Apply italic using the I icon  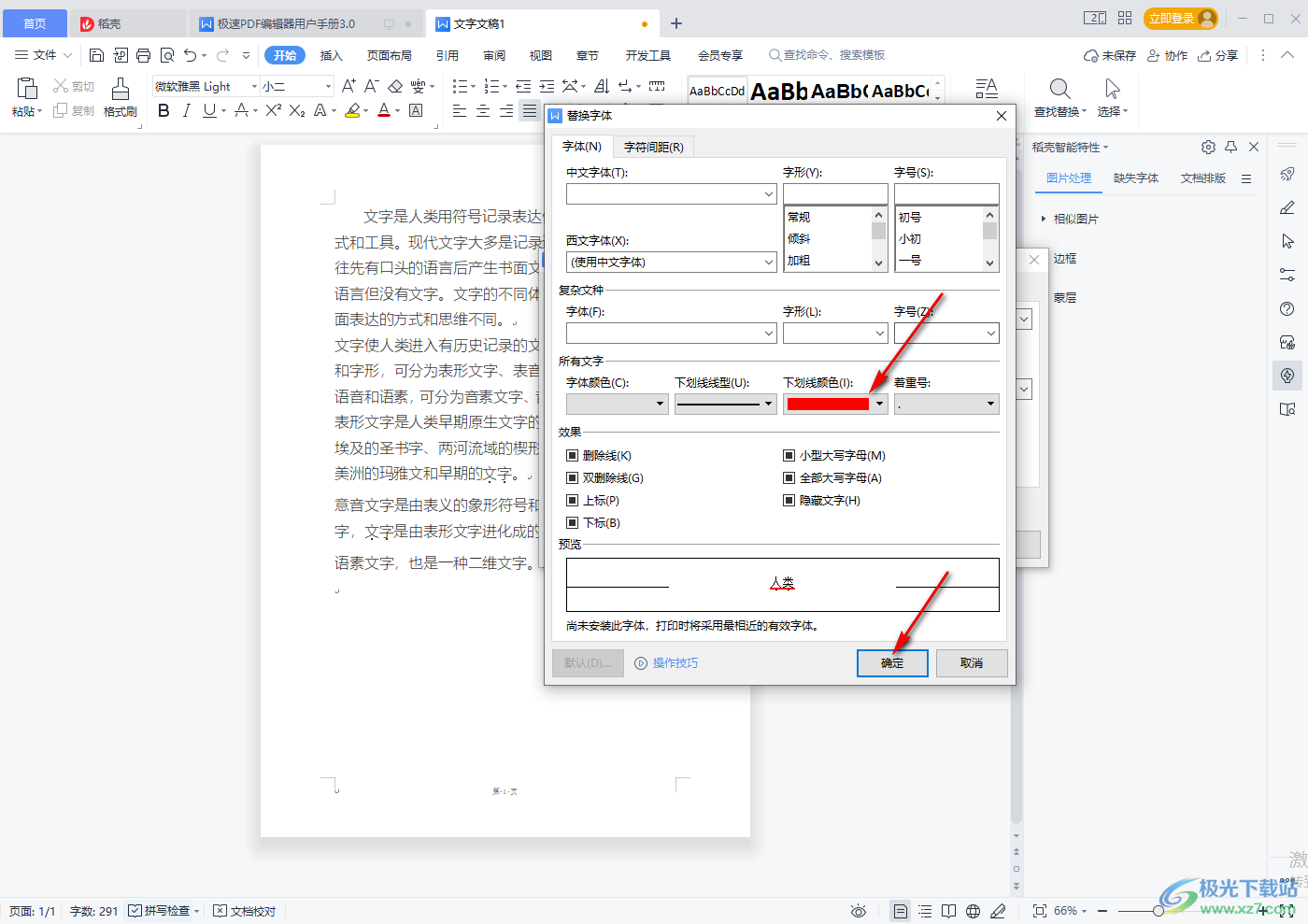[187, 110]
